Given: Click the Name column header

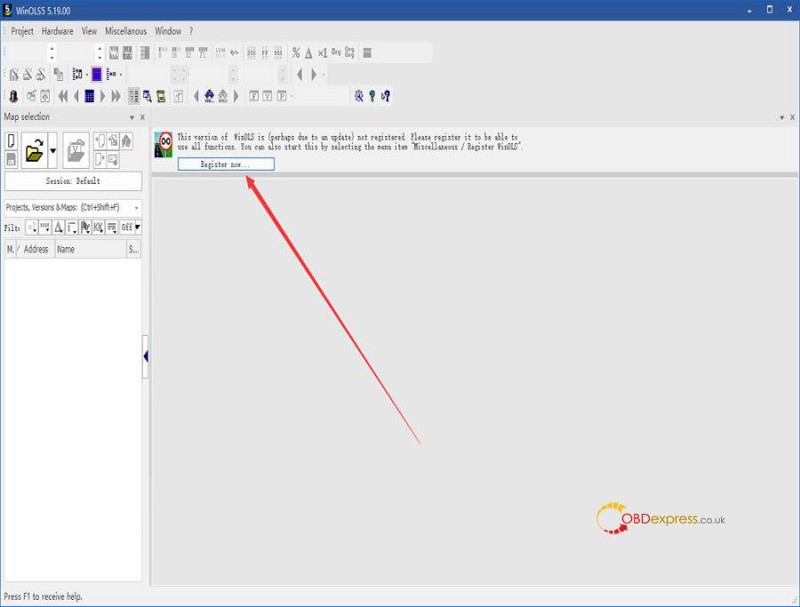Looking at the screenshot, I should (90, 249).
